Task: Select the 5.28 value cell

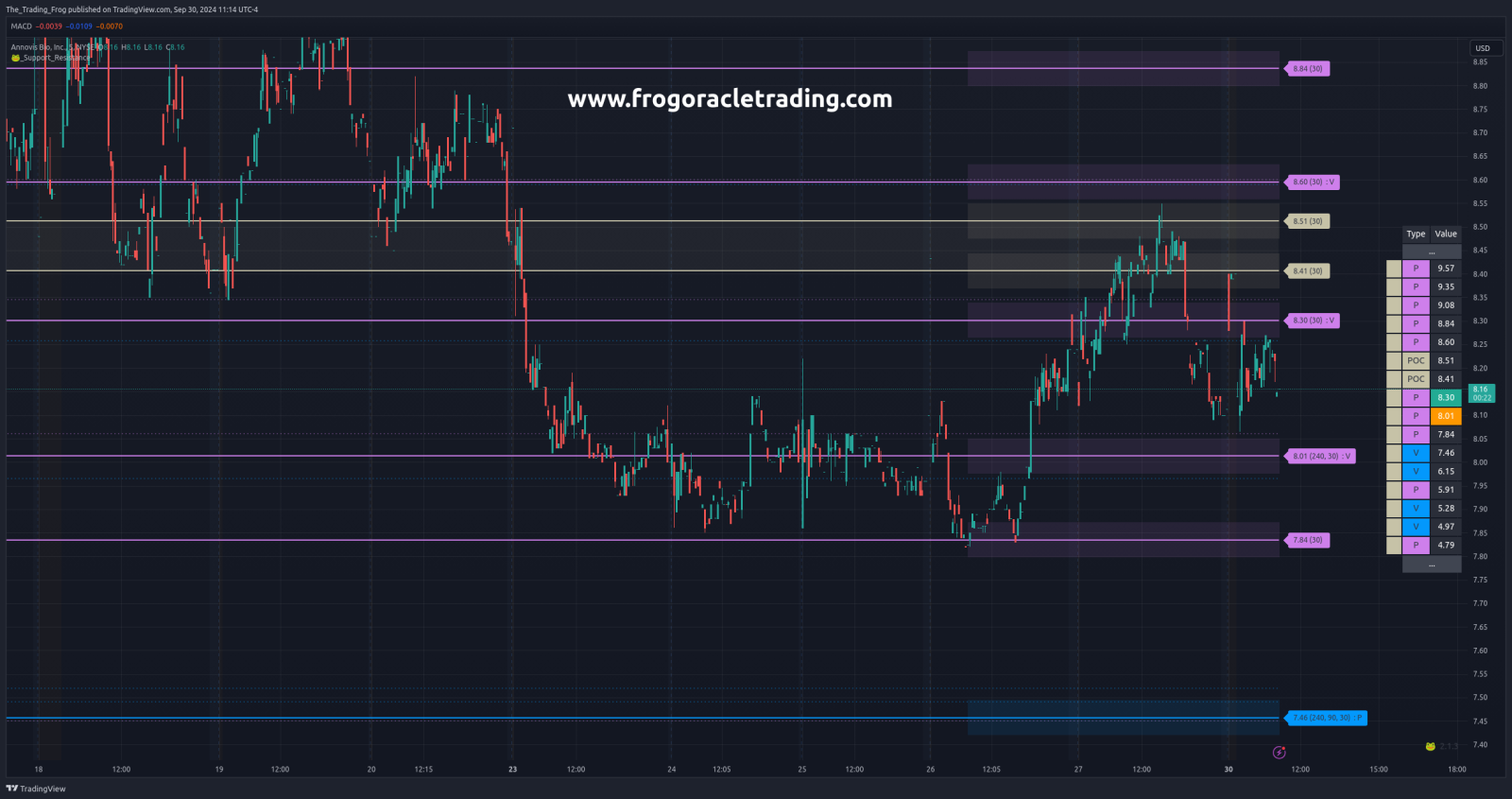Action: pyautogui.click(x=1446, y=508)
